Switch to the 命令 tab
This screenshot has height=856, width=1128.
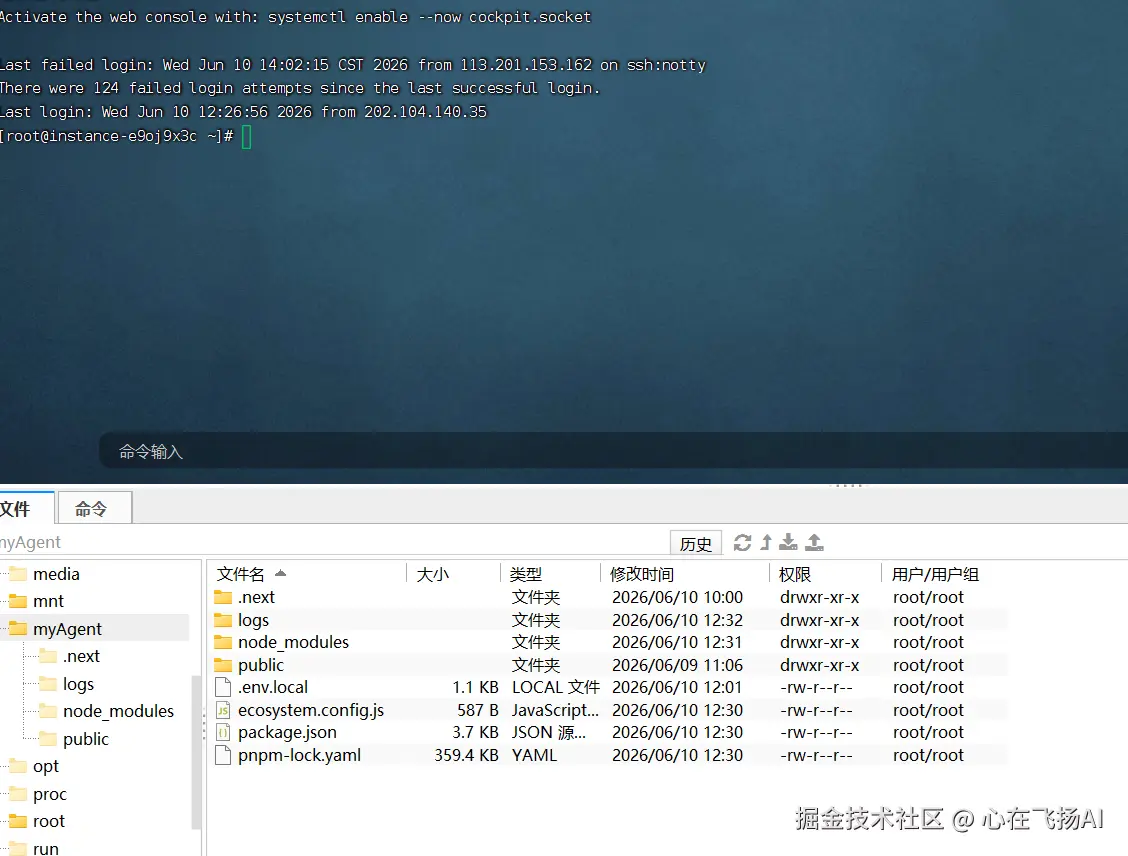tap(94, 509)
